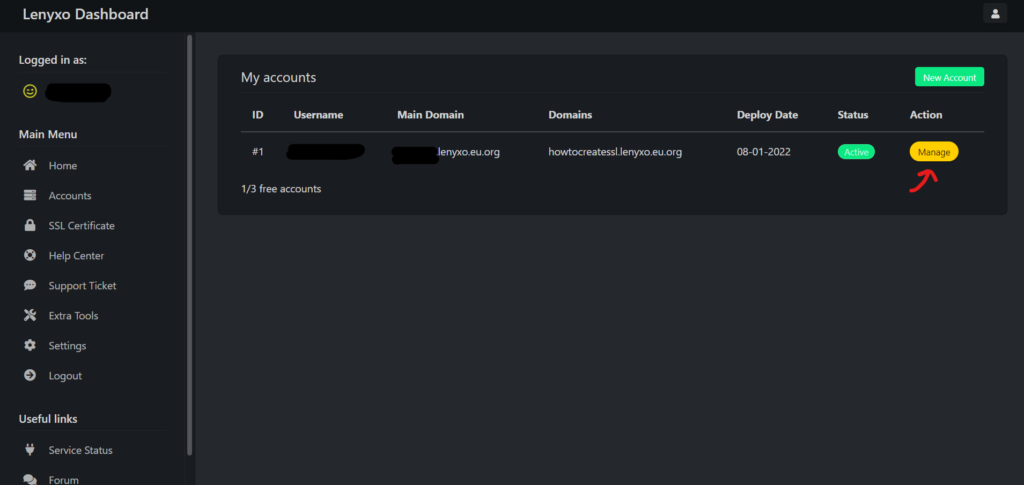Click the SSL Certificate padlock icon
Image resolution: width=1024 pixels, height=485 pixels.
point(30,225)
